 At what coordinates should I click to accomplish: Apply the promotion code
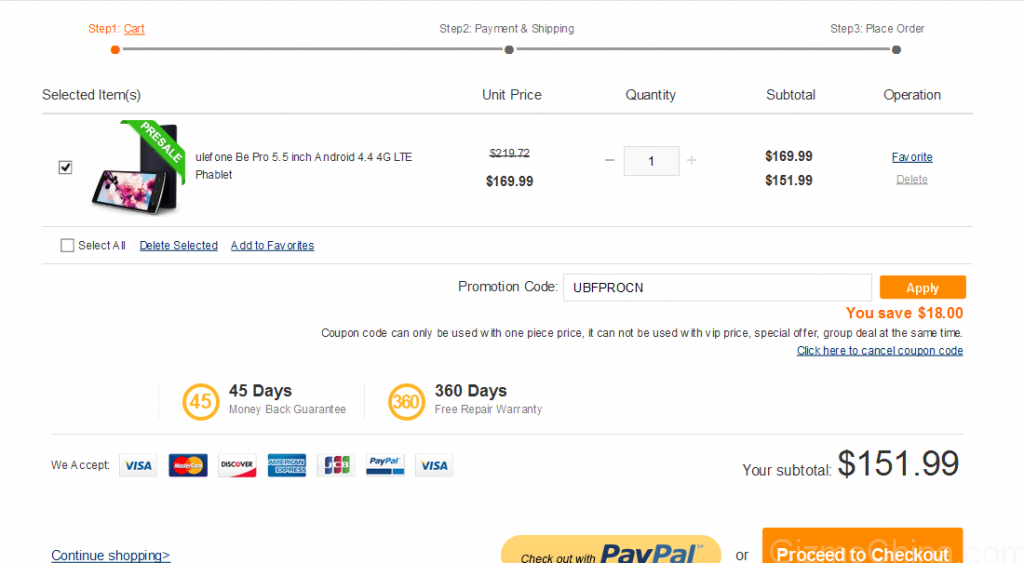922,287
